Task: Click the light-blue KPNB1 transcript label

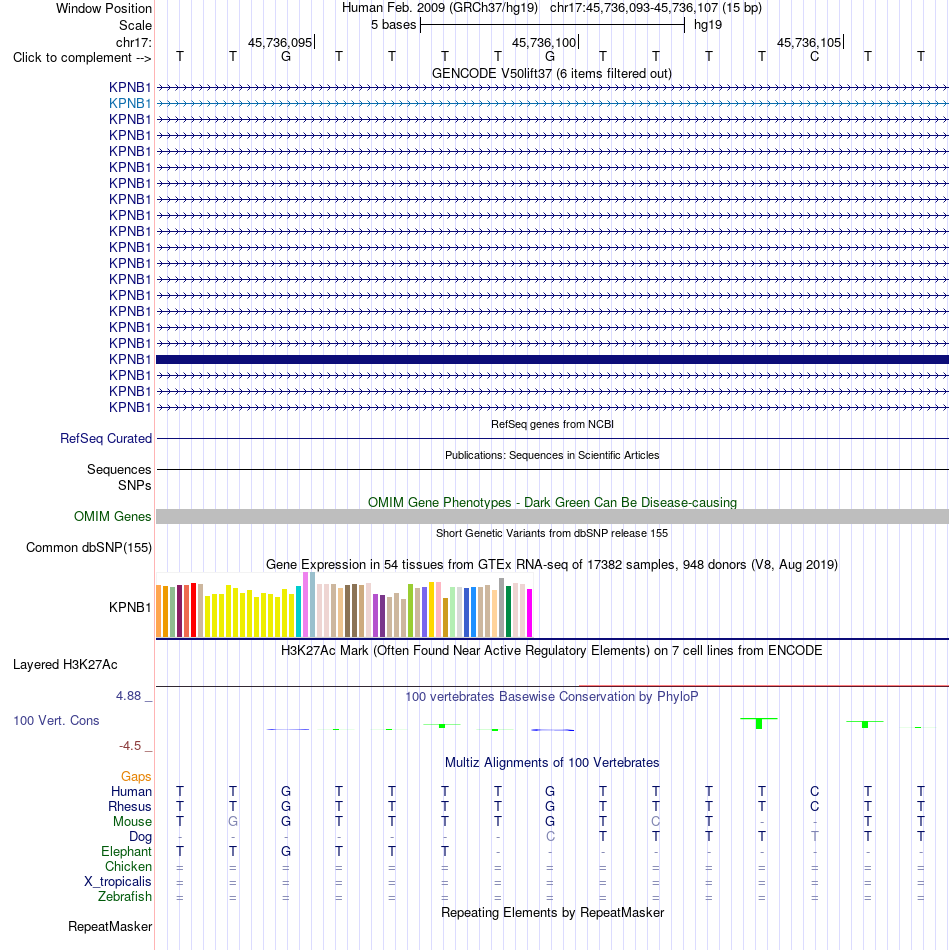Action: 130,104
